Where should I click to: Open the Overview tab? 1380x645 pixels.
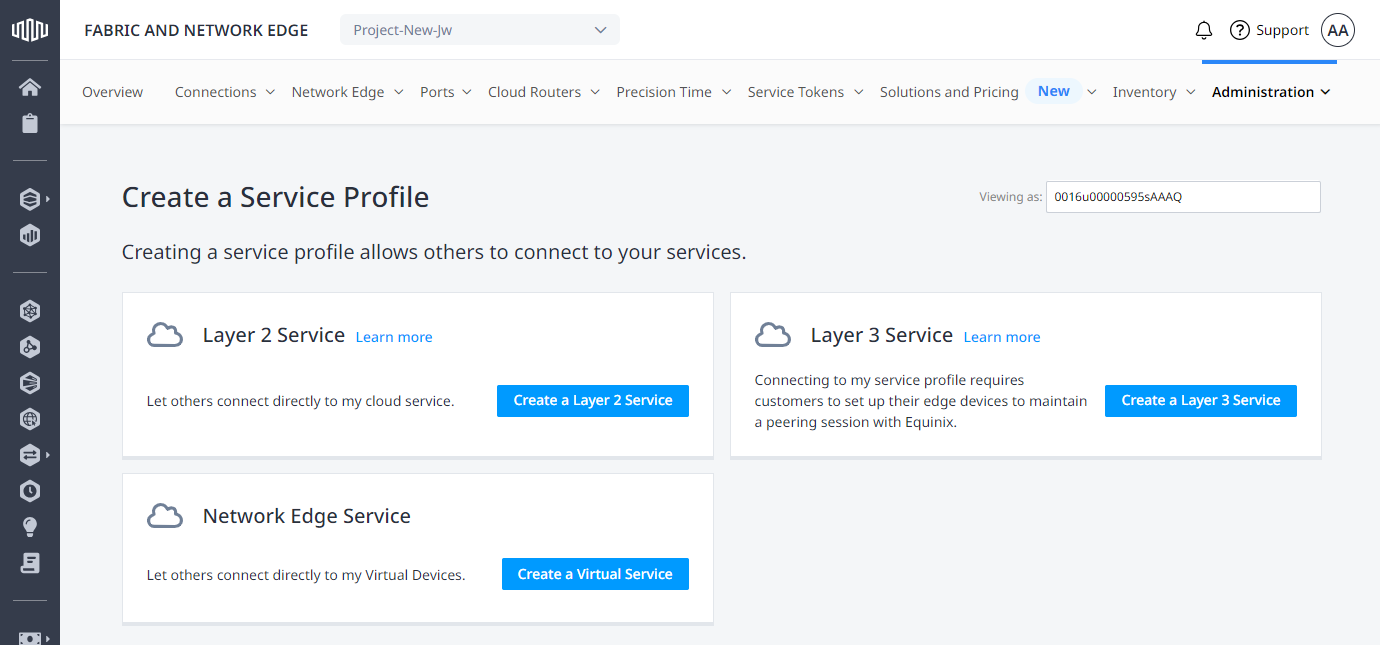113,92
